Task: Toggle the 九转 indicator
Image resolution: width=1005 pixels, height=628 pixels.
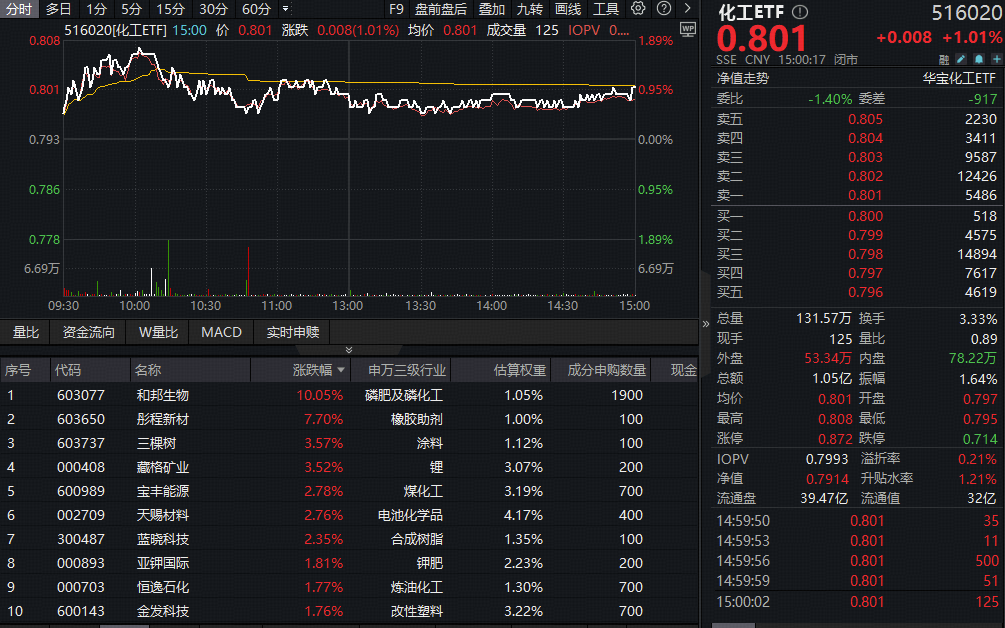Action: tap(530, 9)
